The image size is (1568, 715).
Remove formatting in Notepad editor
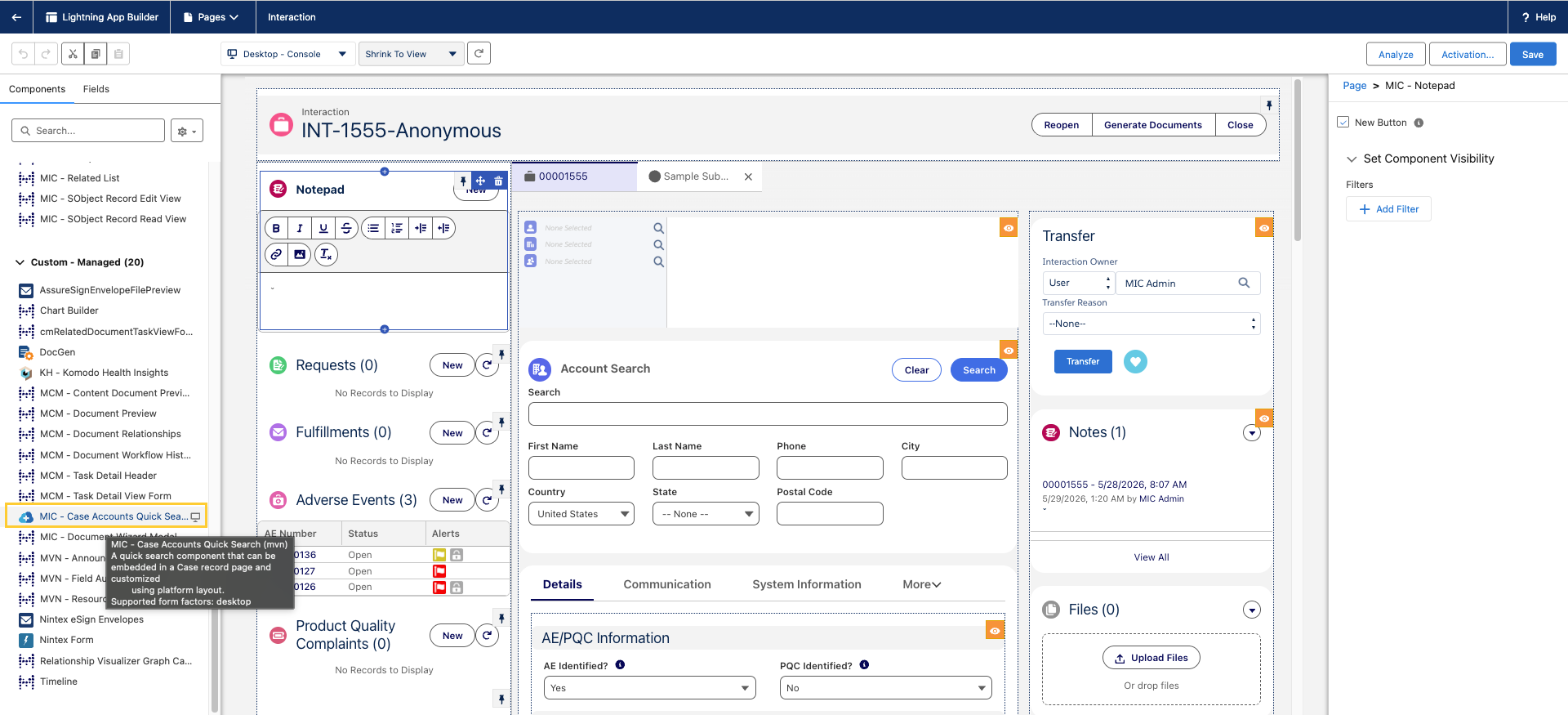[326, 255]
